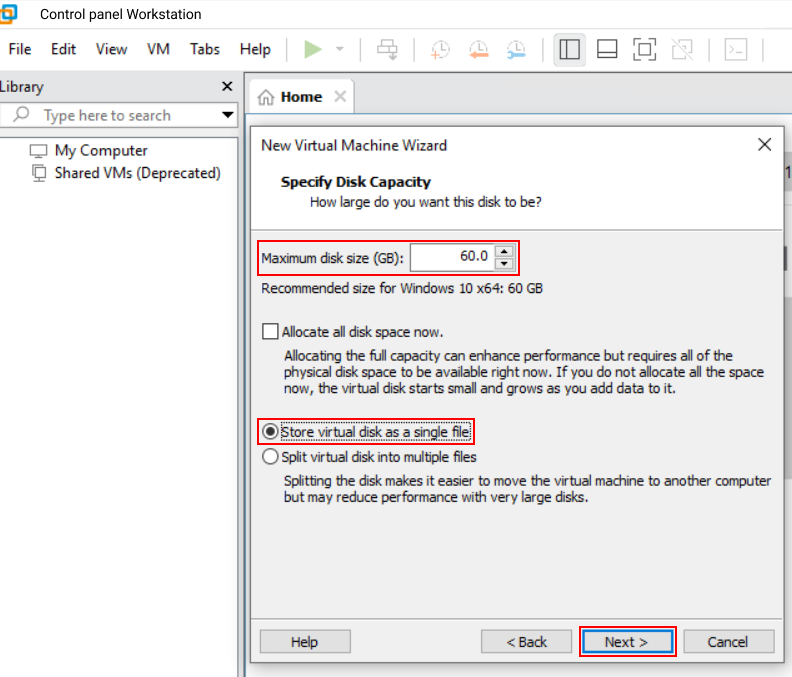Enter full screen mode icon
792x677 pixels.
point(644,49)
